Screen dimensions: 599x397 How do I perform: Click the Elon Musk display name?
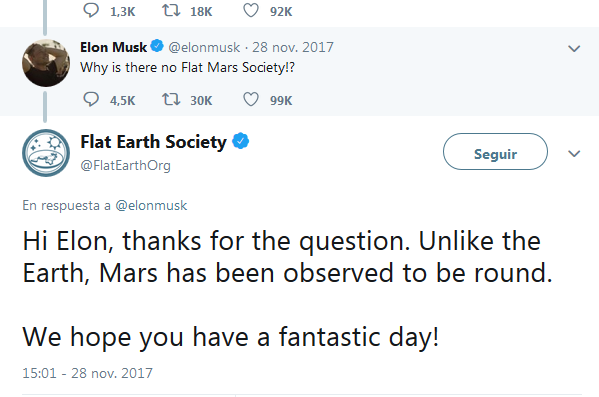point(113,47)
